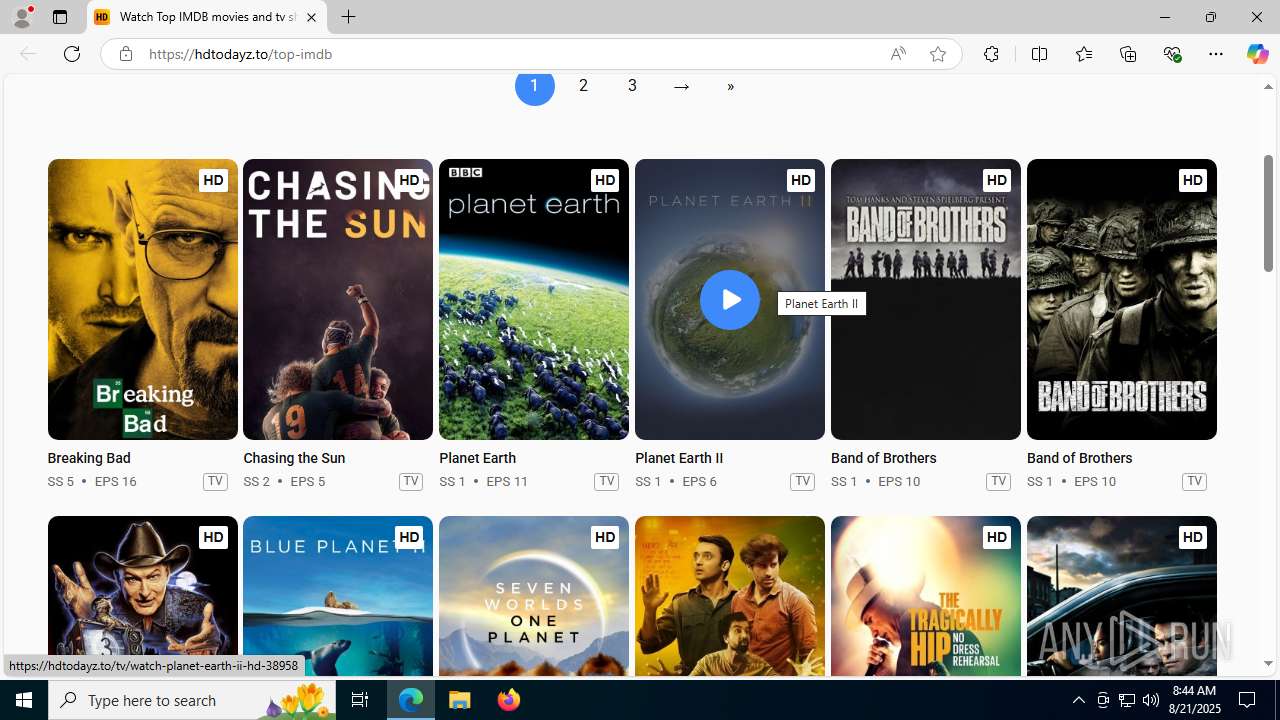1280x720 pixels.
Task: Show hidden system tray icons
Action: pyautogui.click(x=1078, y=700)
